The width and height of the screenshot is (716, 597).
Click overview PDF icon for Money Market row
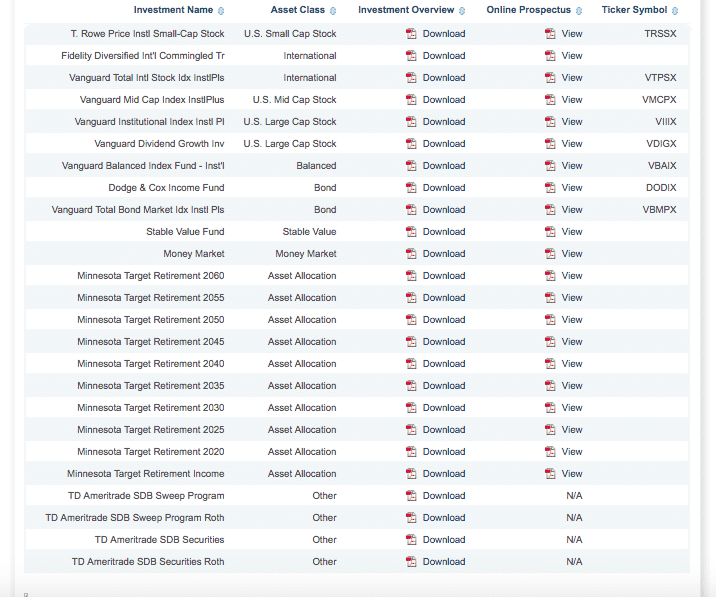click(x=411, y=254)
